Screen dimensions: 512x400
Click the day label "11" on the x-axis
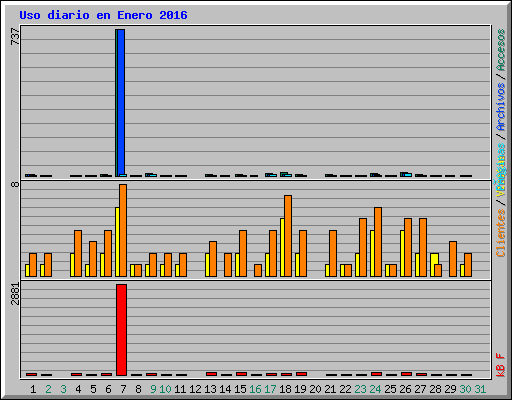pos(180,389)
